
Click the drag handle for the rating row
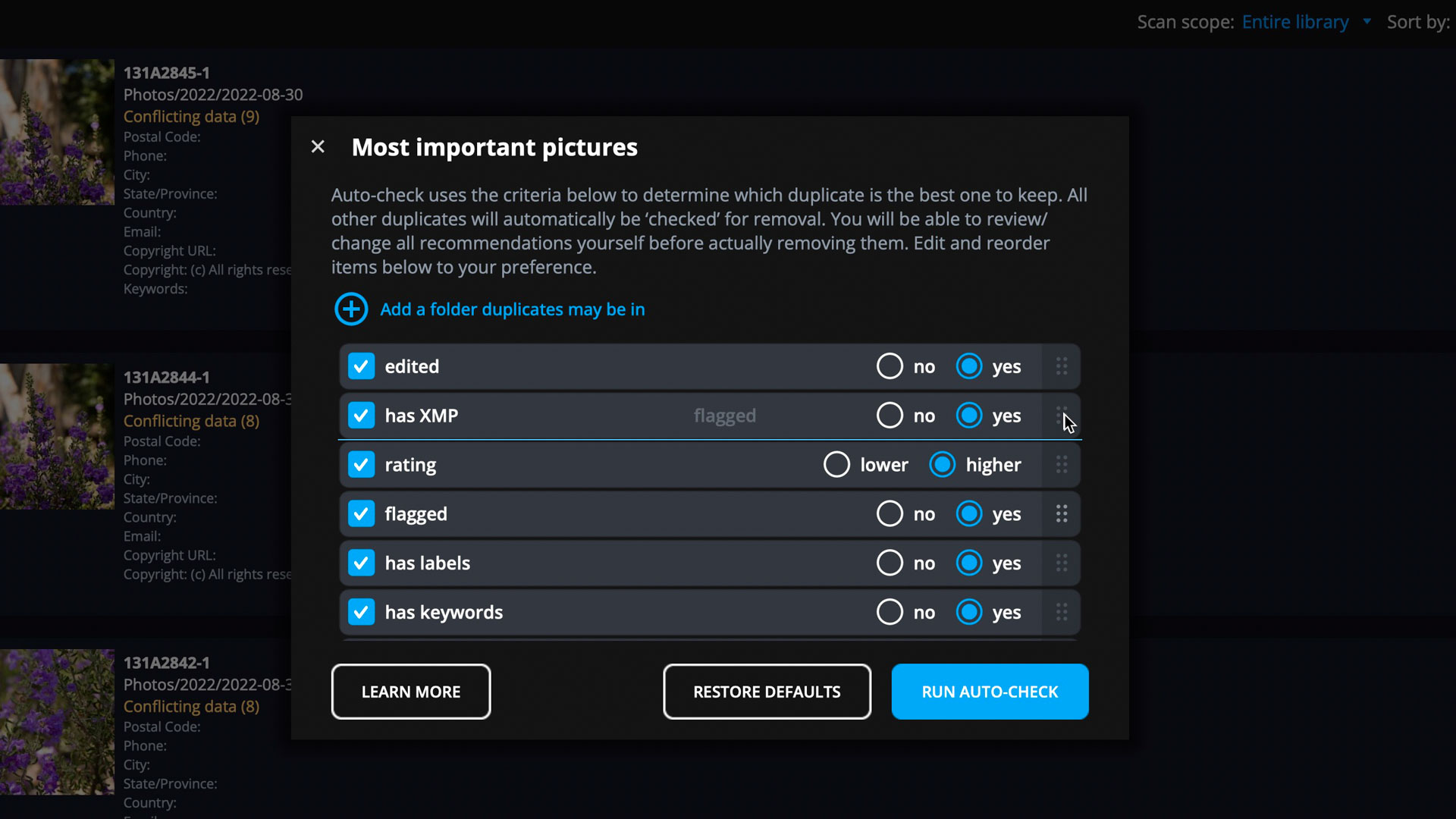point(1062,465)
